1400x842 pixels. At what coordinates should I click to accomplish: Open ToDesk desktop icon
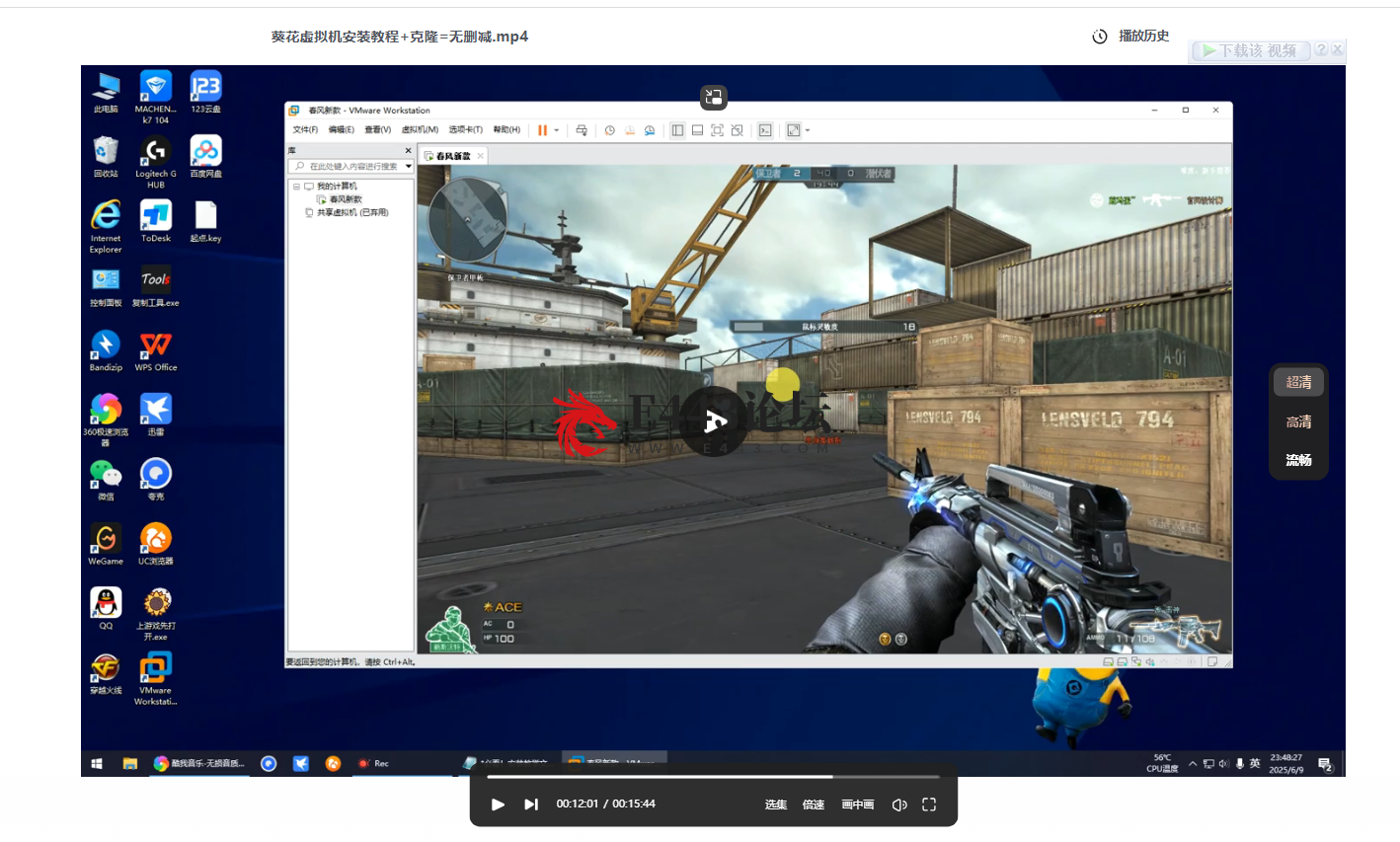[x=155, y=222]
